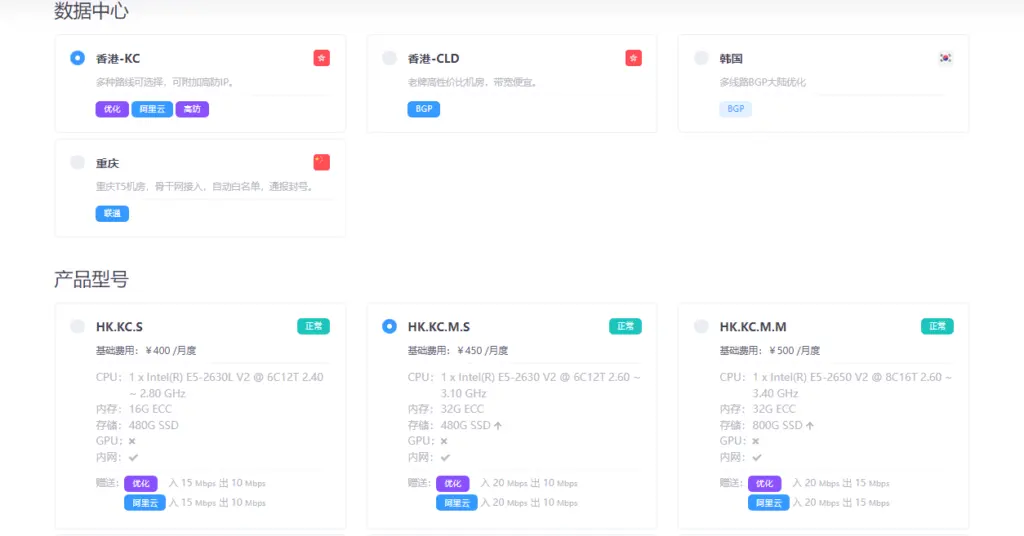Image resolution: width=1024 pixels, height=536 pixels.
Task: Click the 阿里云 tag under 香港-KC
Action: click(x=152, y=109)
